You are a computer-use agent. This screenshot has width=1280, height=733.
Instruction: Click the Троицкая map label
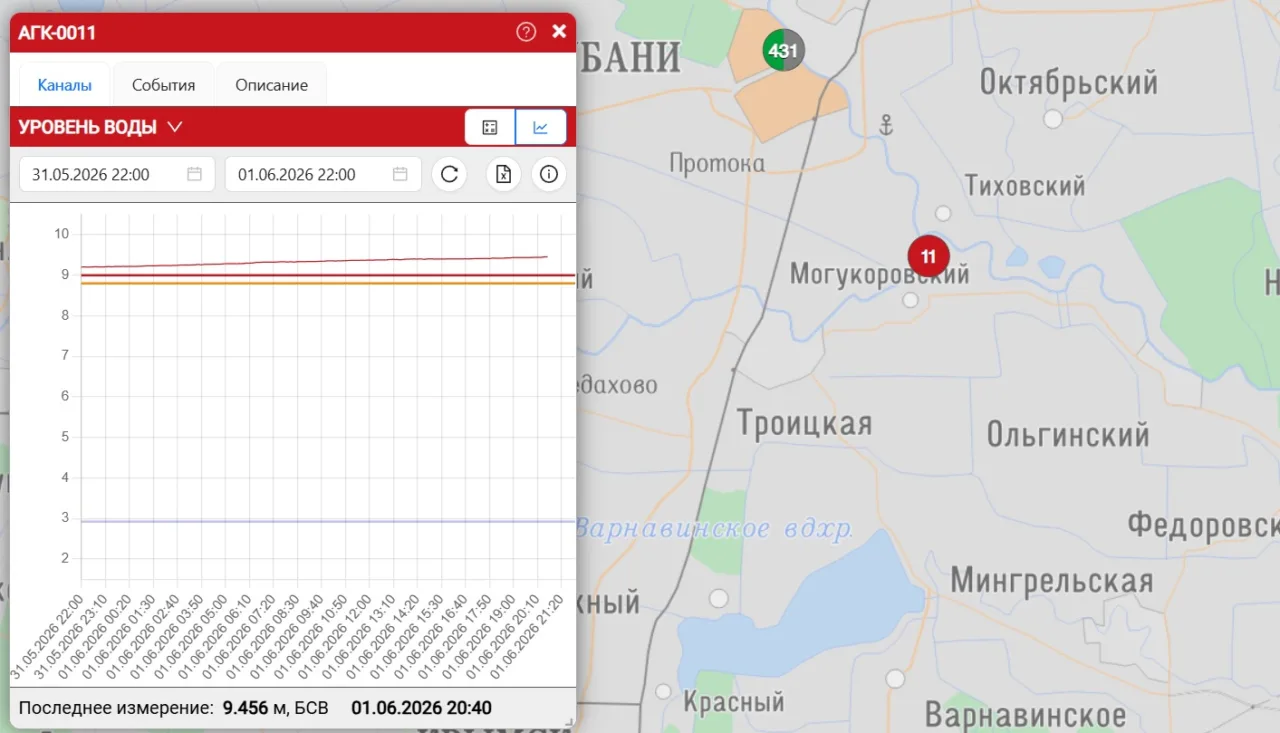coord(805,424)
